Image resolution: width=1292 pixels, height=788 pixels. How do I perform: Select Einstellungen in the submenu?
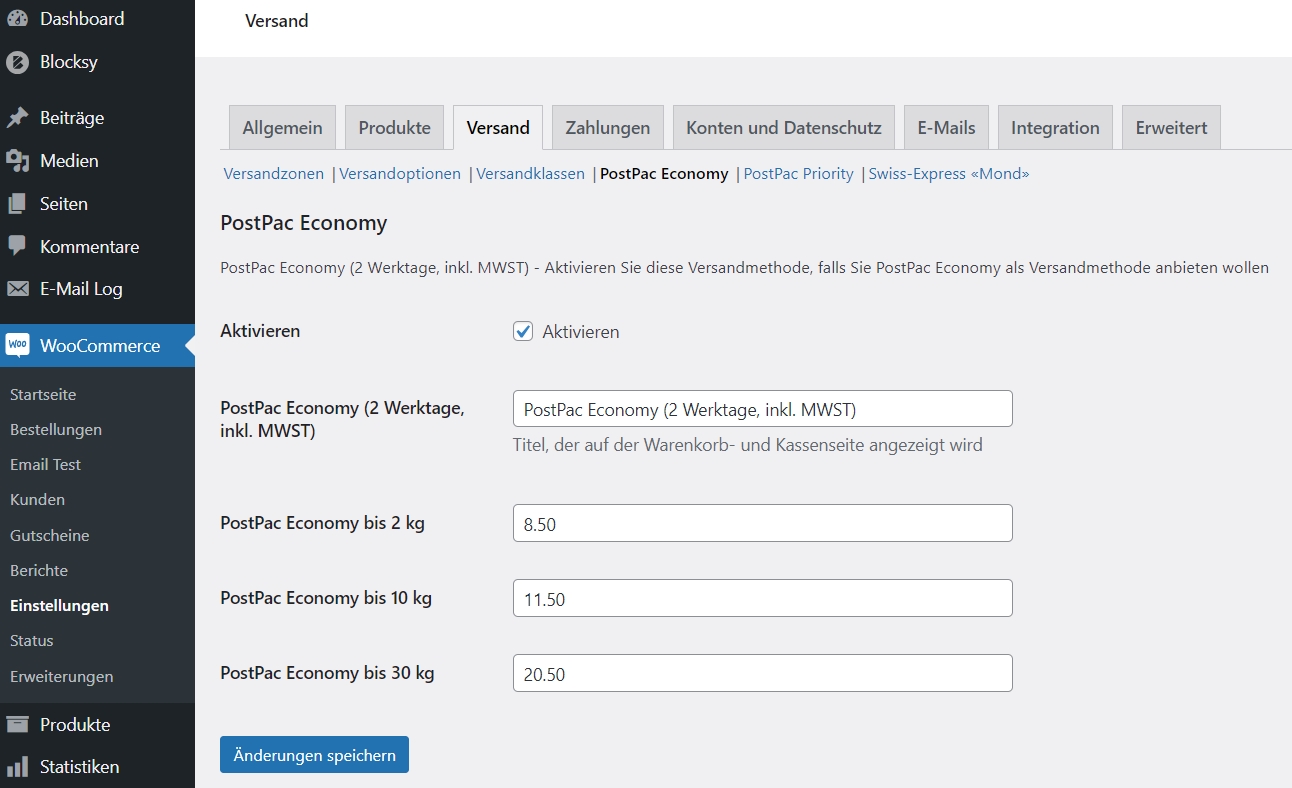tap(59, 605)
